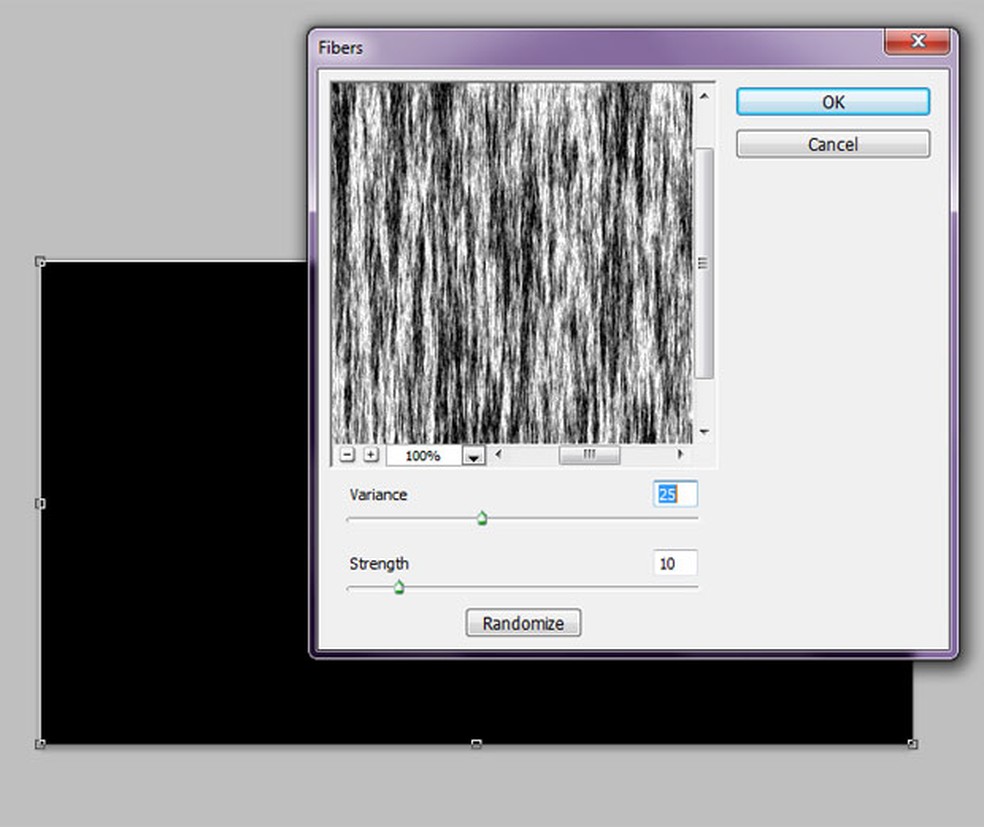Click the preview's vertical scroll up arrow
The image size is (984, 827).
pyautogui.click(x=704, y=96)
